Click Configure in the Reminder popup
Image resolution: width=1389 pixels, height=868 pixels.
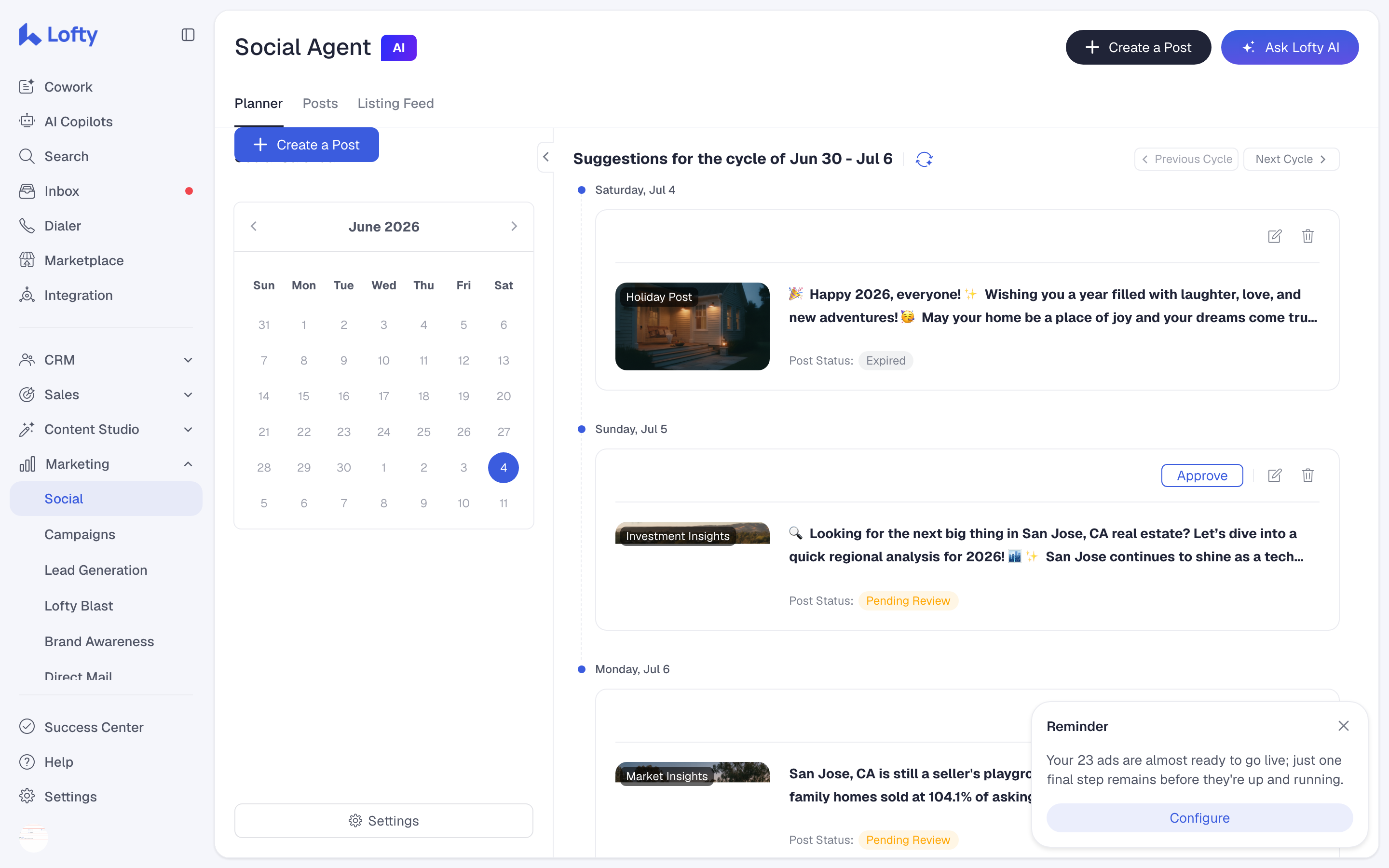pos(1199,817)
